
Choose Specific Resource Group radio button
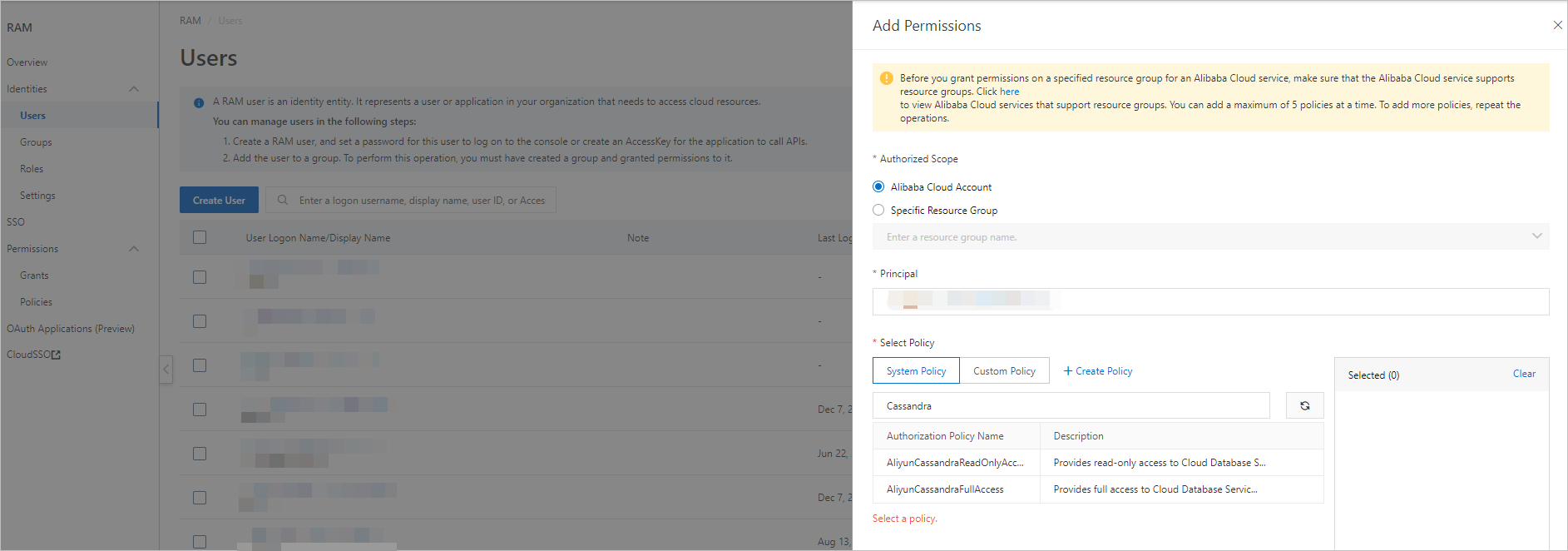(878, 211)
